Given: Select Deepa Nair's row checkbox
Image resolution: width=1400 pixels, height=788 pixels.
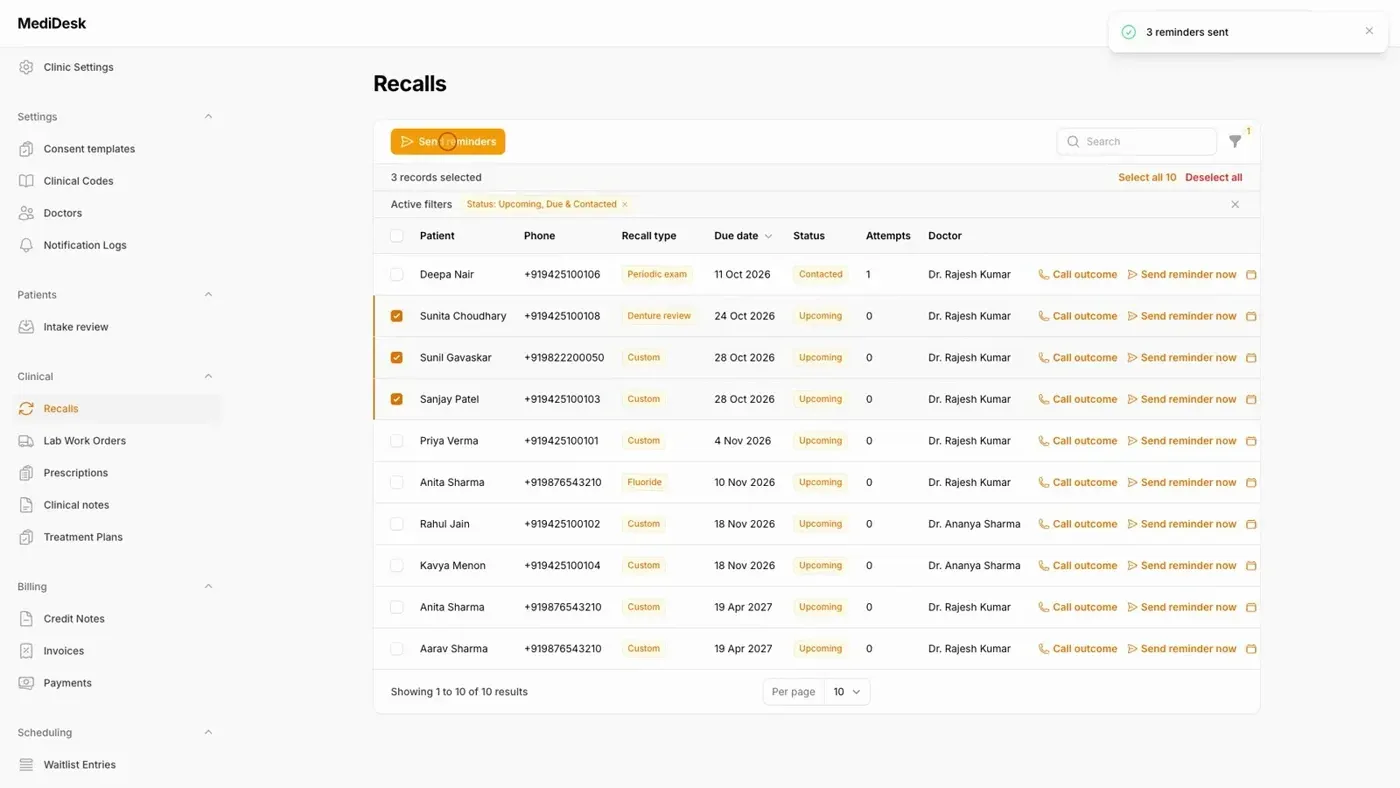Looking at the screenshot, I should (397, 274).
